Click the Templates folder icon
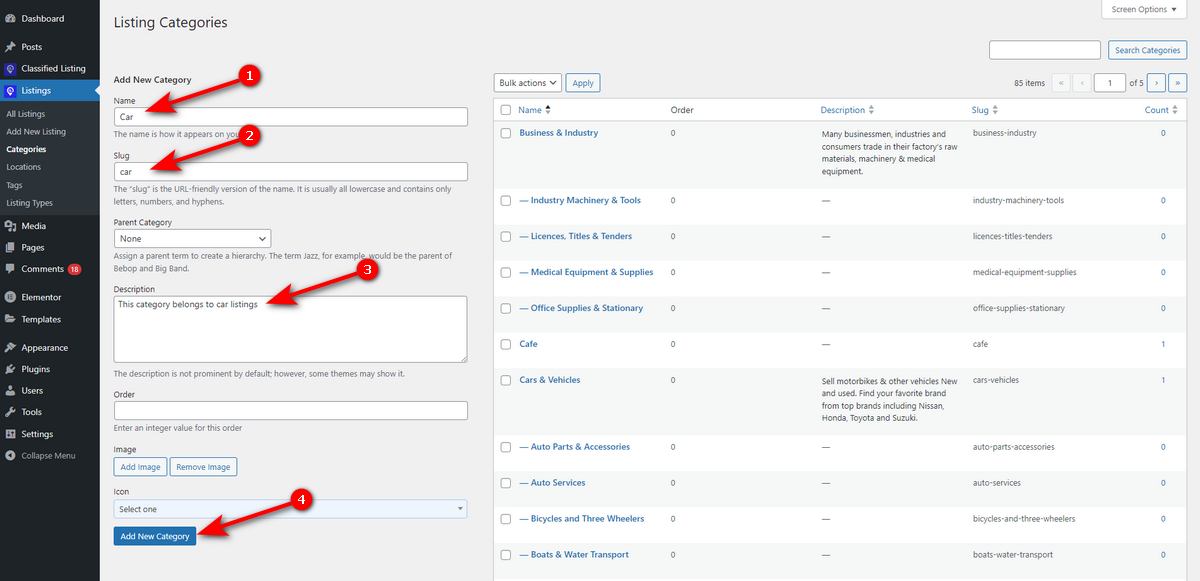The image size is (1200, 581). 9,319
